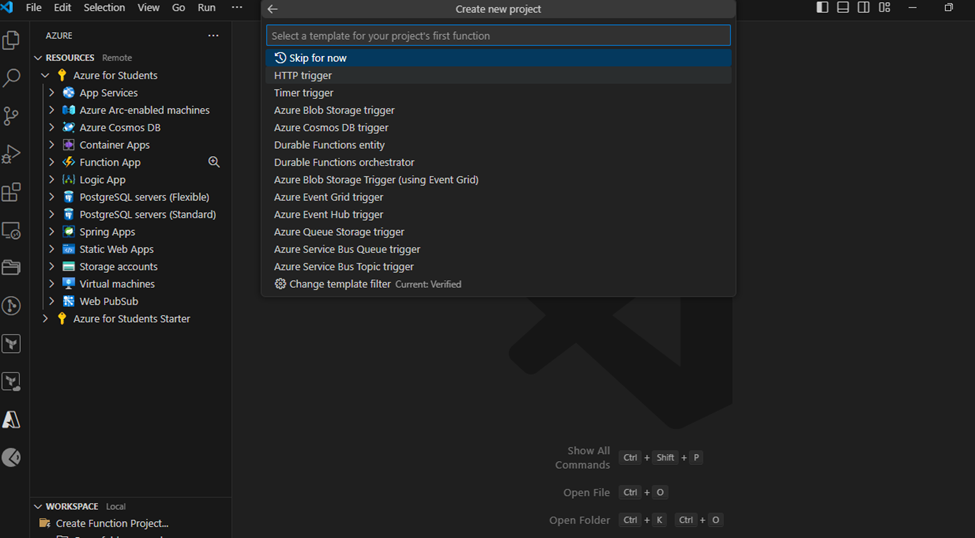
Task: Collapse the Azure for Students subscription
Action: [45, 75]
